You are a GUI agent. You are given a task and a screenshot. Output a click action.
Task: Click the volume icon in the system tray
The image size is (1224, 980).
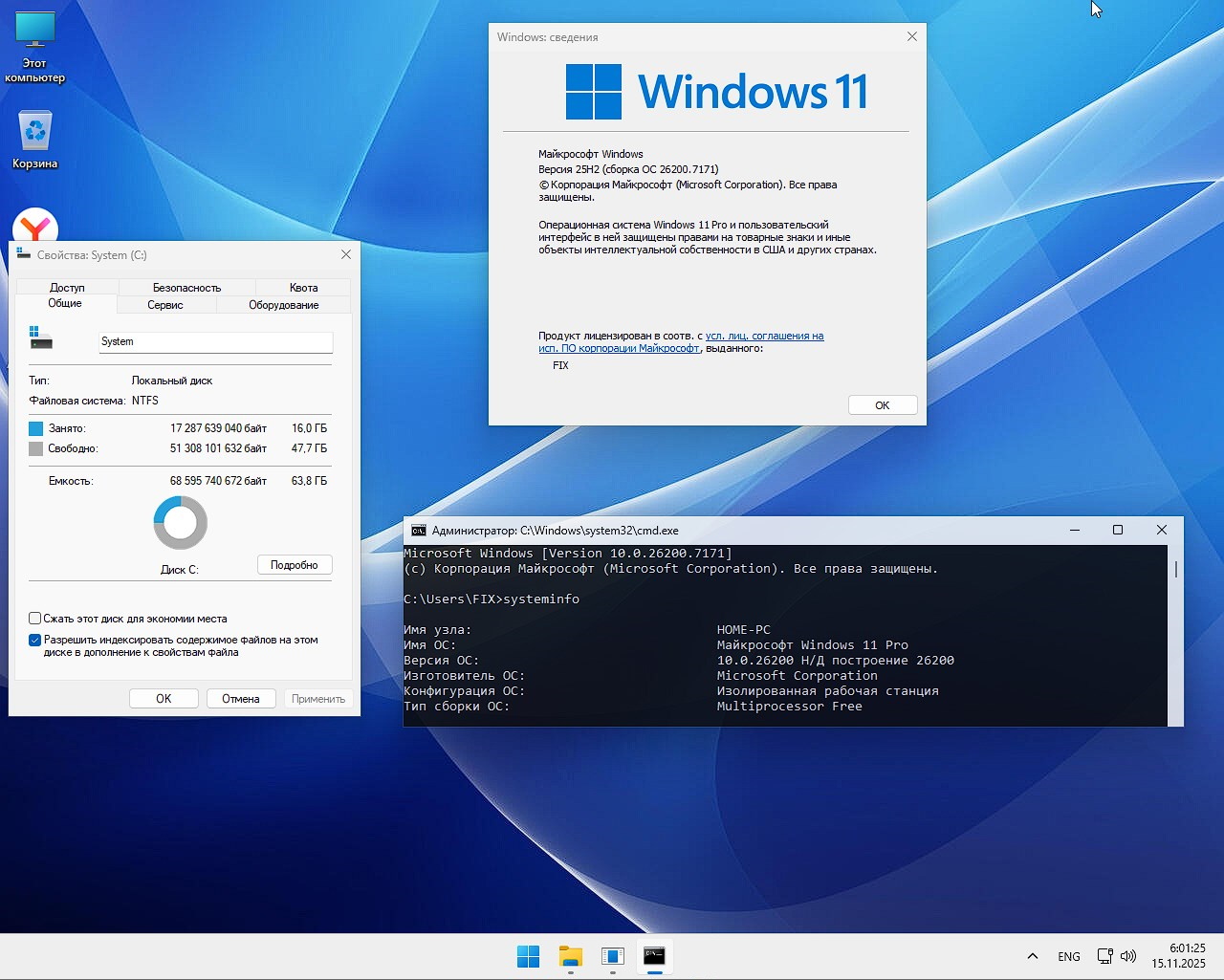(1129, 955)
